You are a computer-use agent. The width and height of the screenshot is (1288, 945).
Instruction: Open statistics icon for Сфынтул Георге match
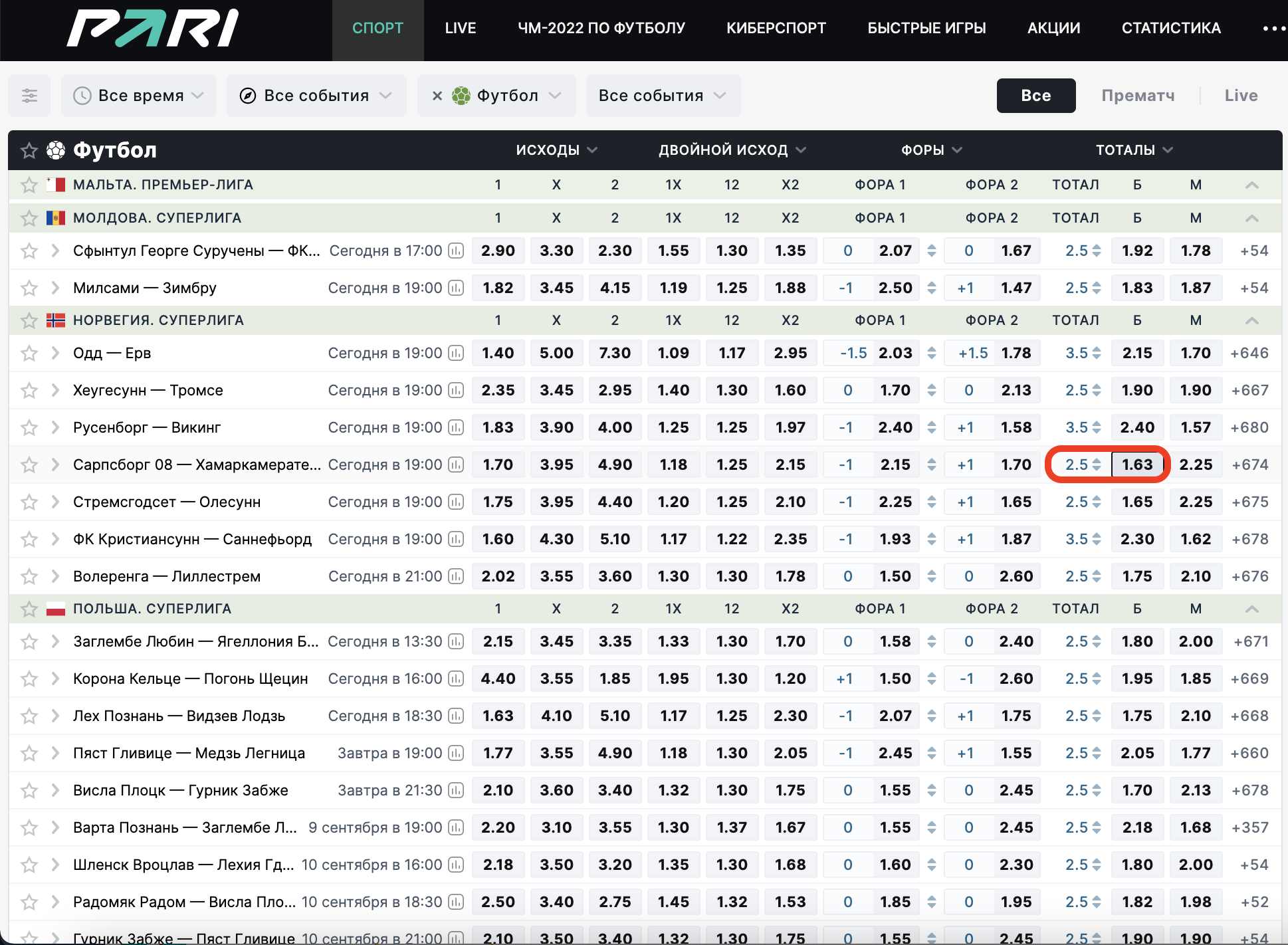[456, 251]
